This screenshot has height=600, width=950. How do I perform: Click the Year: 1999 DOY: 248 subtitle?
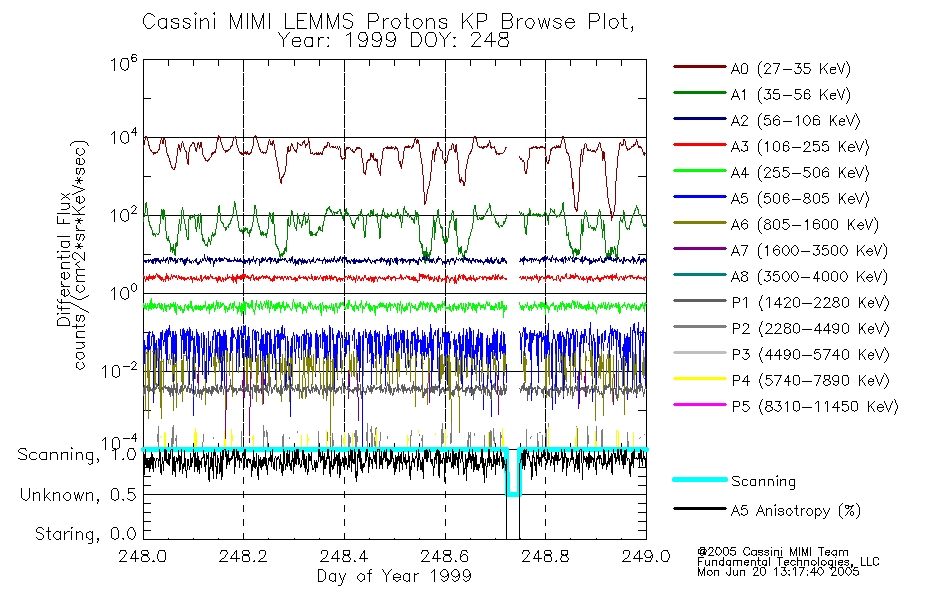(x=393, y=41)
